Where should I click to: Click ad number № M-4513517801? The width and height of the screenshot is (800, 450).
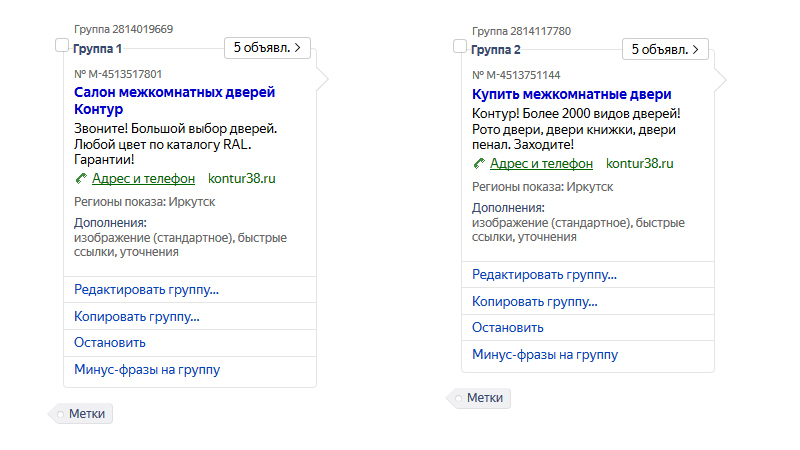pyautogui.click(x=118, y=74)
